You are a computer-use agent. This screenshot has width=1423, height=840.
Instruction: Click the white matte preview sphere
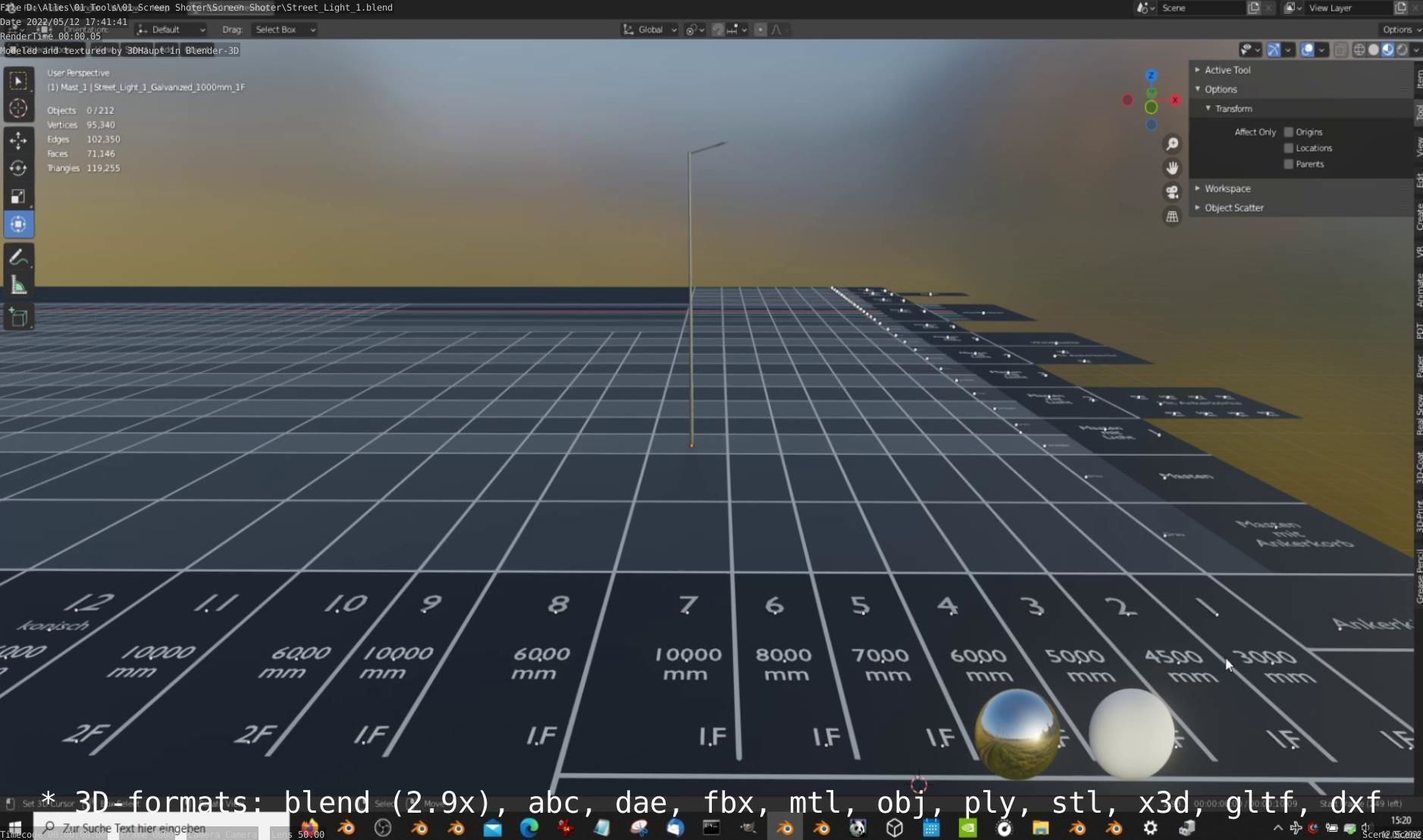click(x=1131, y=733)
